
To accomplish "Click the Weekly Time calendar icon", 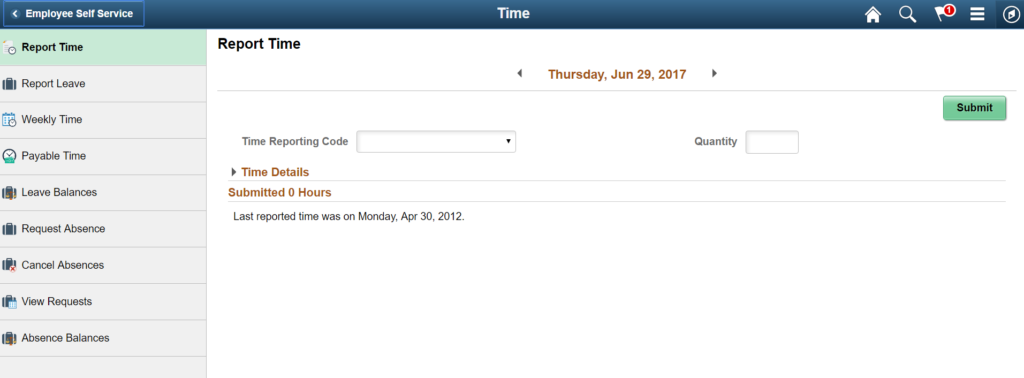I will tap(9, 120).
